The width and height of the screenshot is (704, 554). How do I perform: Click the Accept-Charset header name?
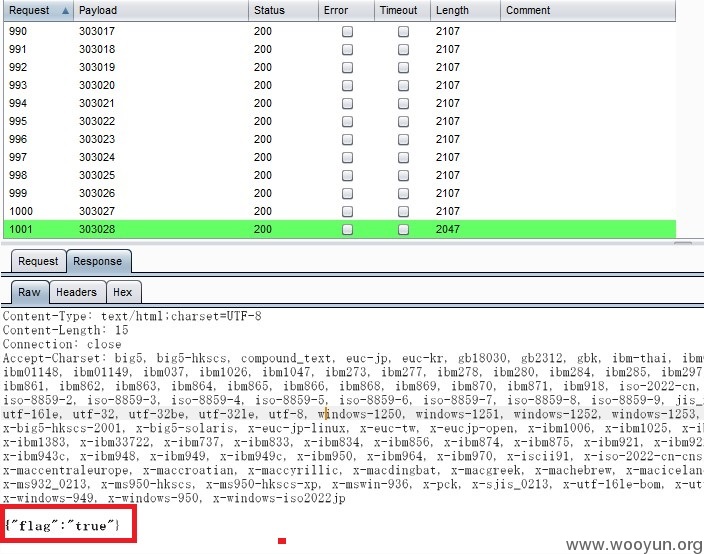[53, 358]
